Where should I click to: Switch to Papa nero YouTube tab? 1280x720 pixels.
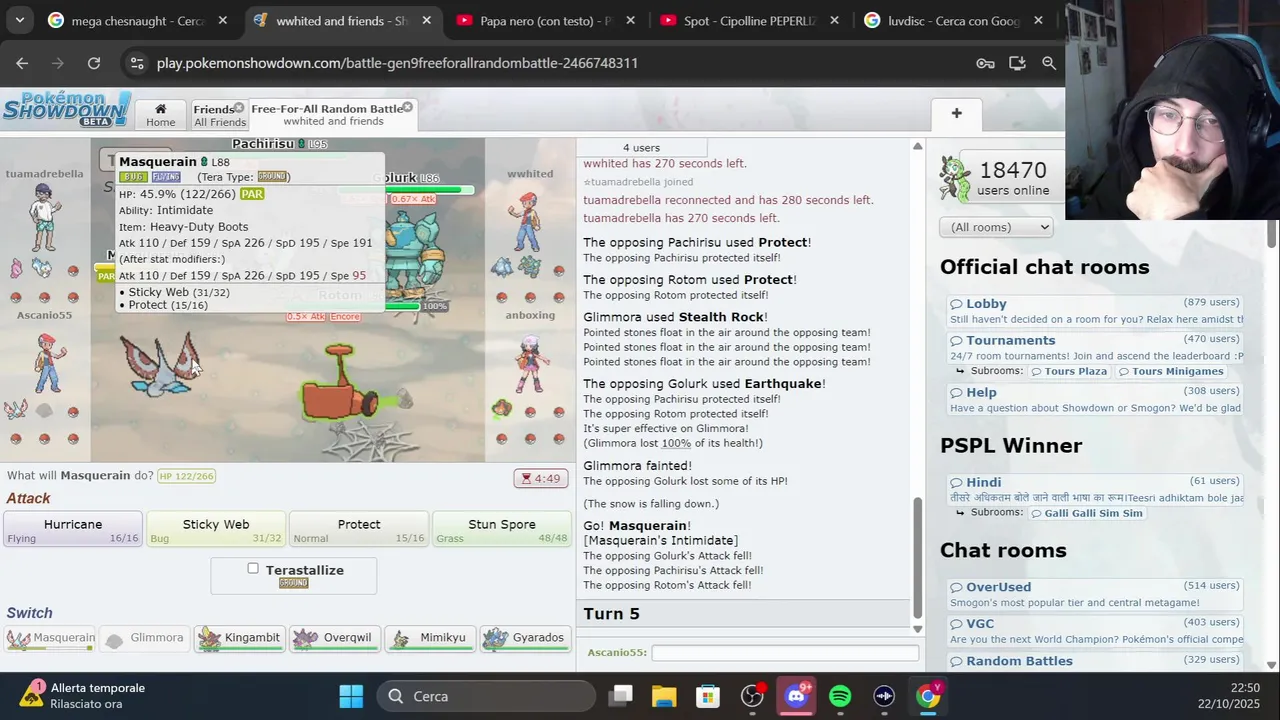[x=546, y=20]
